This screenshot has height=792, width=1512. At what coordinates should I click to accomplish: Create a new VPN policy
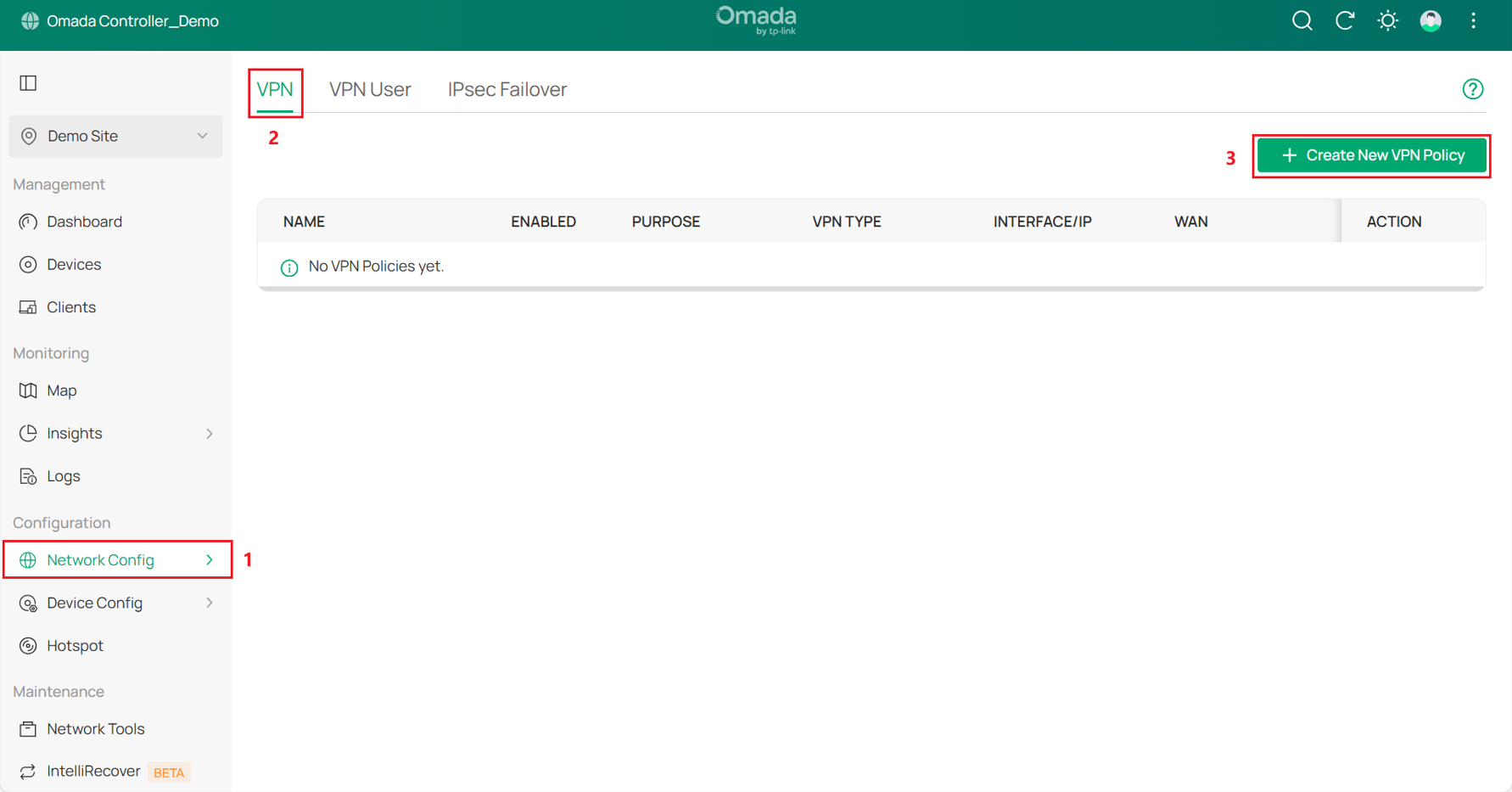[x=1371, y=155]
